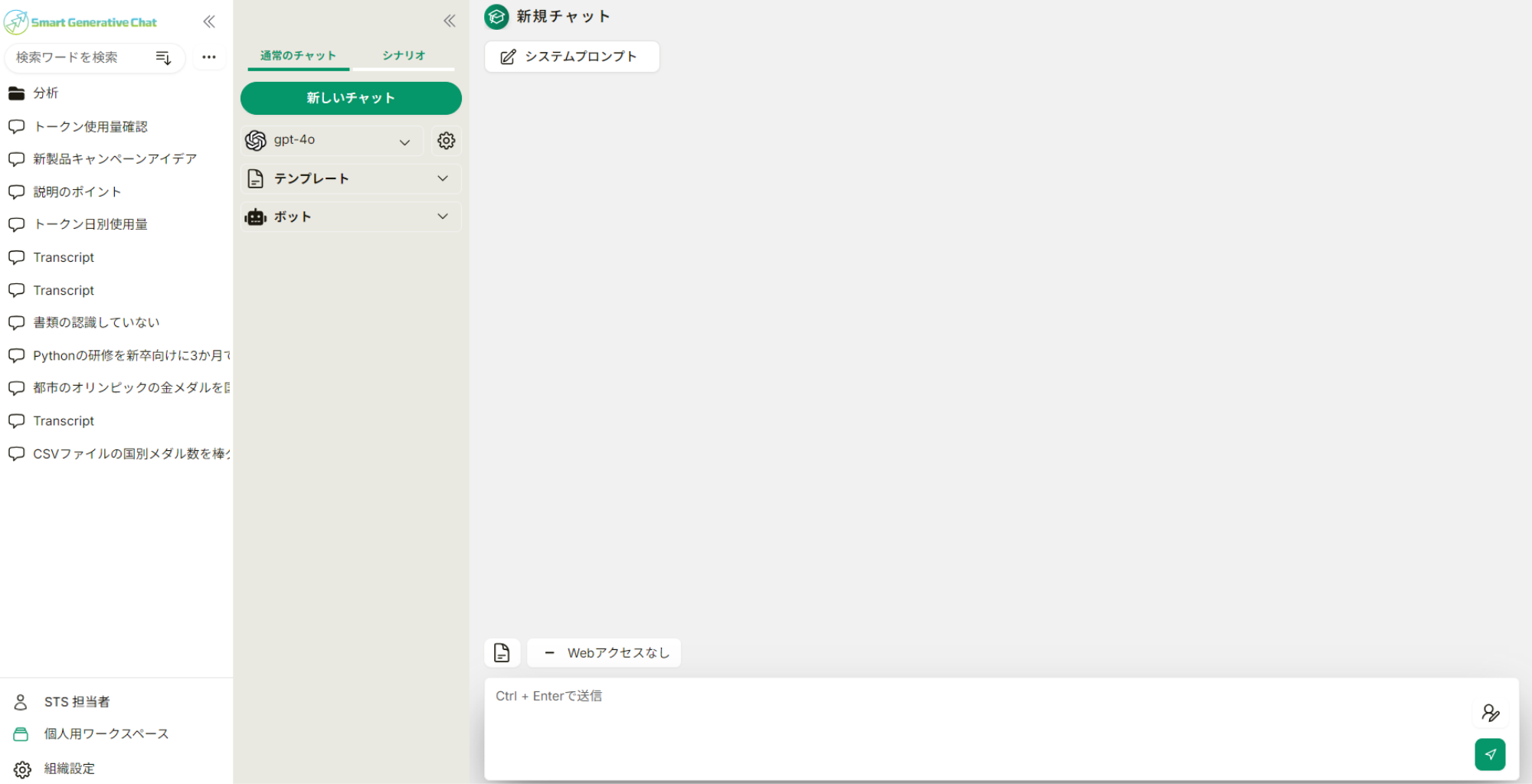Click the 新規チャット header avatar icon
Image resolution: width=1532 pixels, height=784 pixels.
496,17
